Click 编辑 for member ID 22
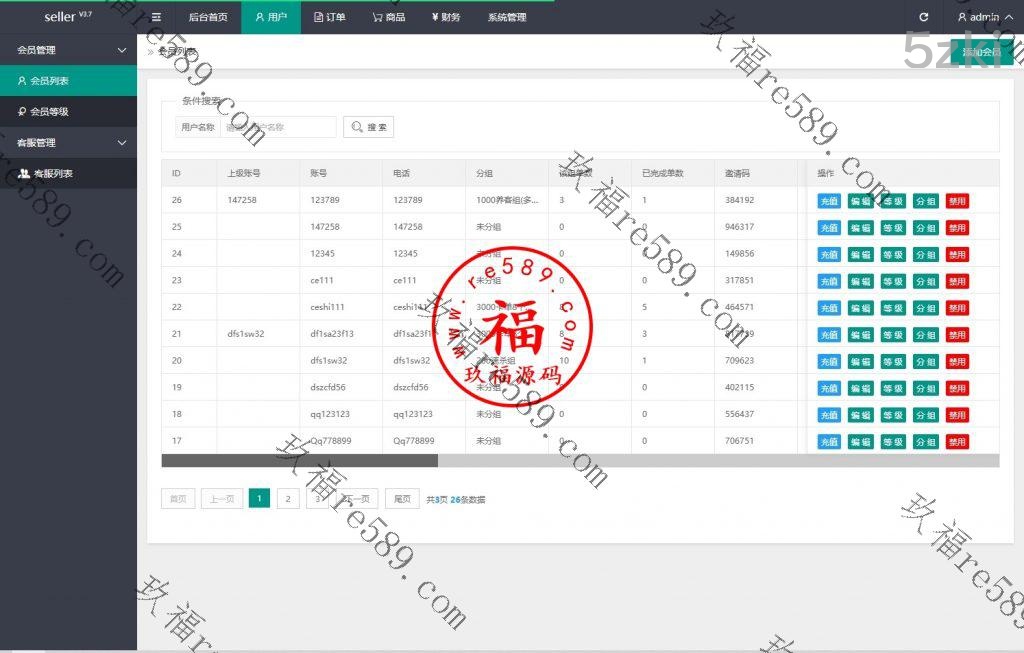1024x653 pixels. [860, 308]
